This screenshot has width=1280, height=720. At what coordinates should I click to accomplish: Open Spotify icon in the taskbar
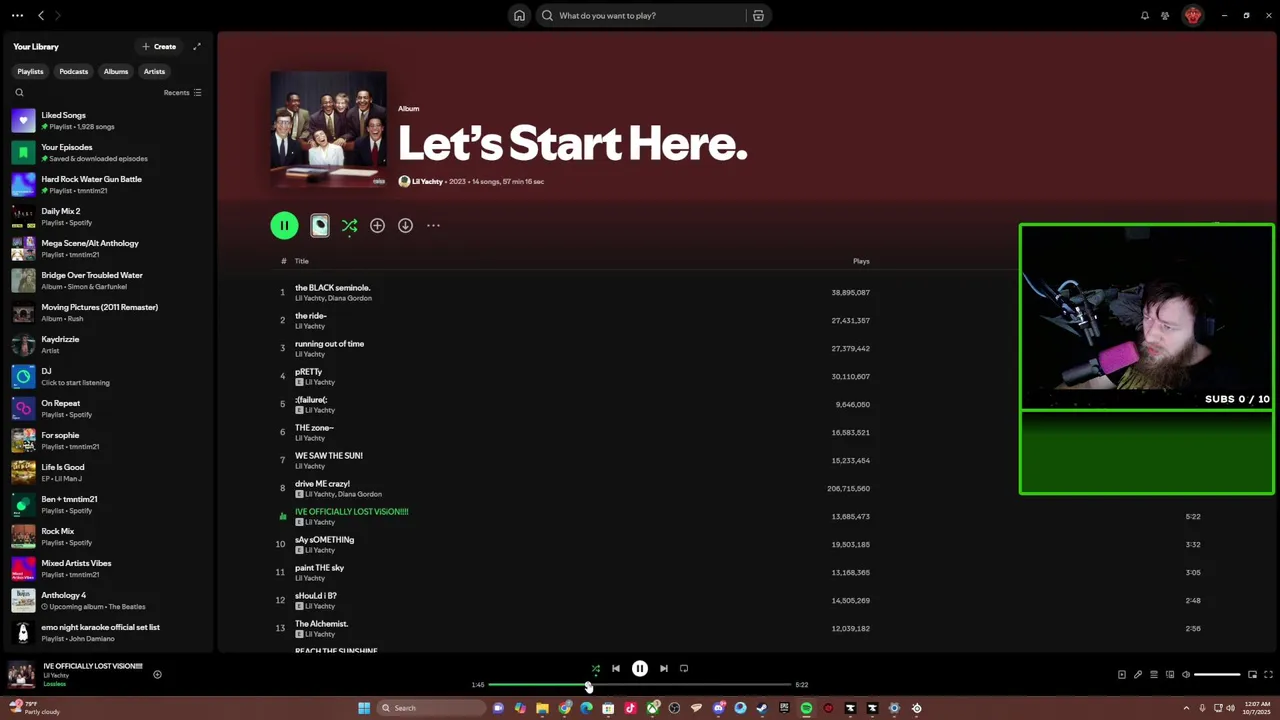tap(806, 708)
